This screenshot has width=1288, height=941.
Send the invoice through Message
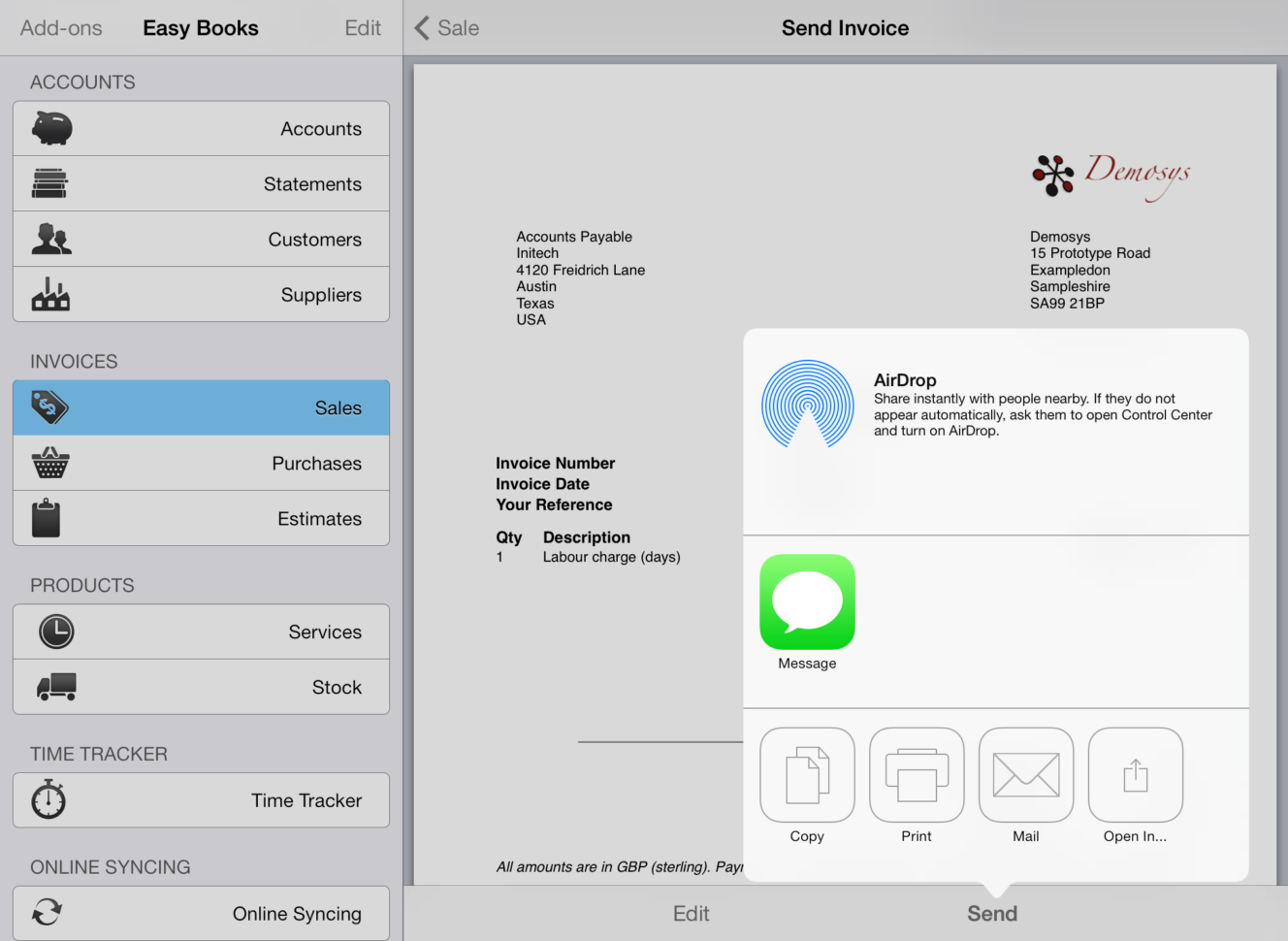[x=807, y=601]
